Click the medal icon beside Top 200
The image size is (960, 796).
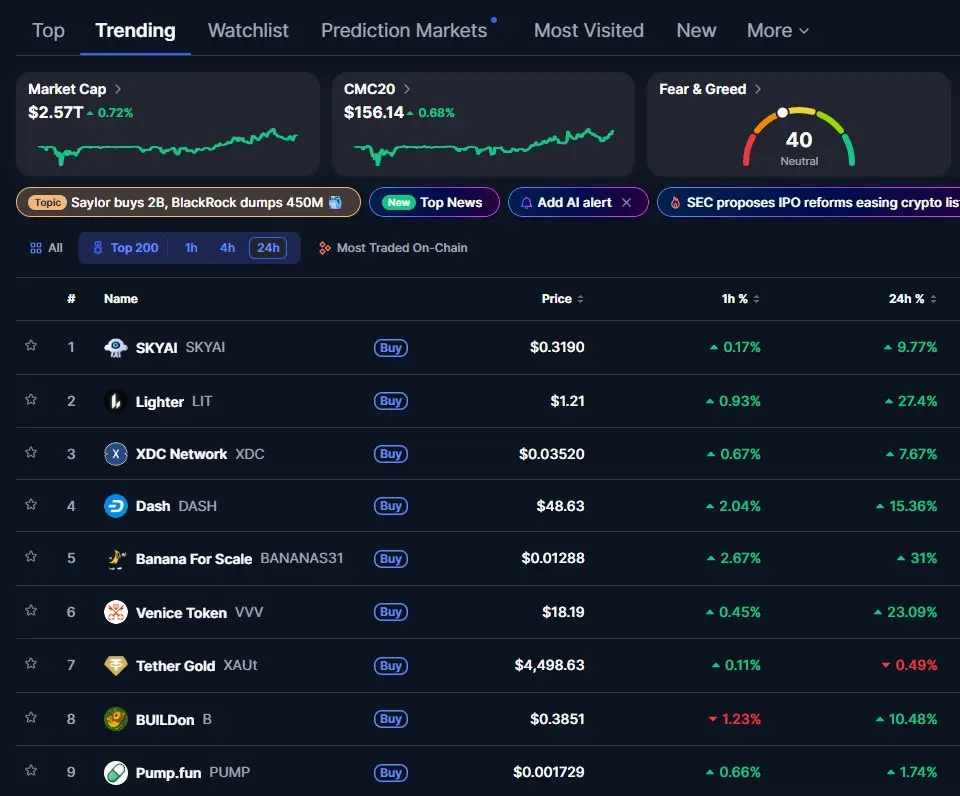point(97,248)
